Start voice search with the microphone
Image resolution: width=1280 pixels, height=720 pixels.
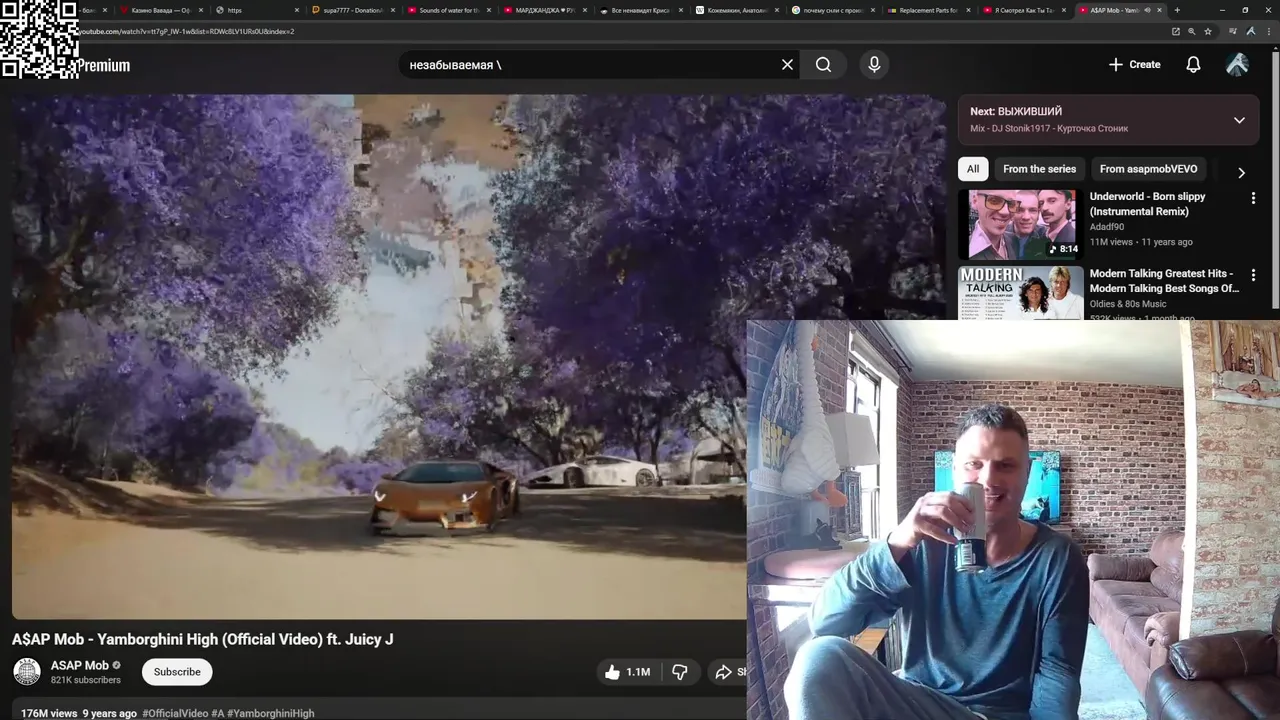(x=874, y=65)
